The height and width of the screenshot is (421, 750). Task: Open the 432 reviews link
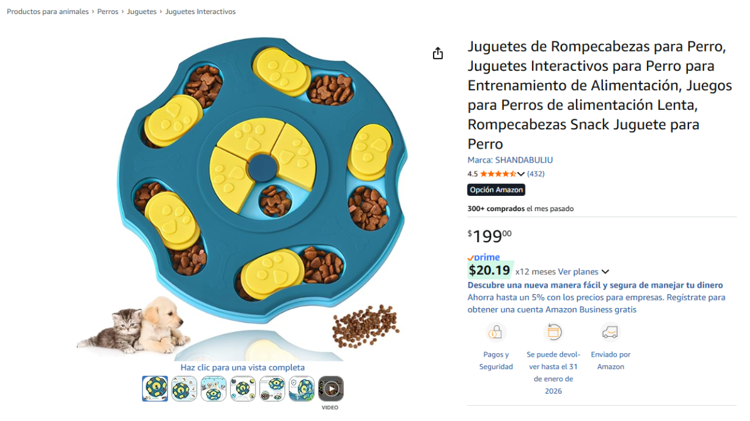point(536,174)
